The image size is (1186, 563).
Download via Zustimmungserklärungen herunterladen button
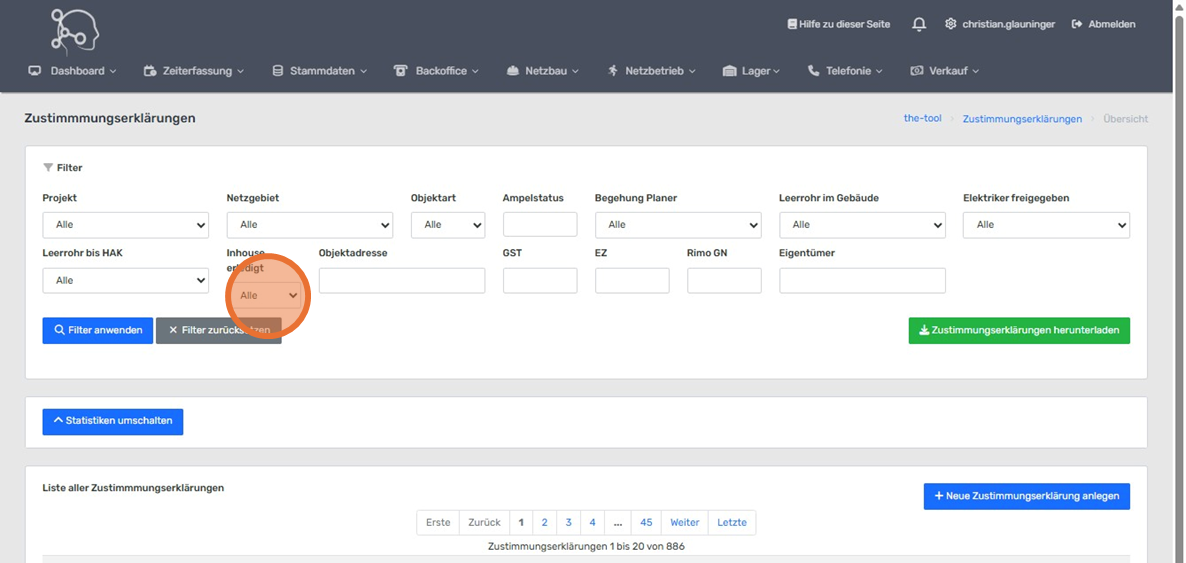click(x=1019, y=330)
